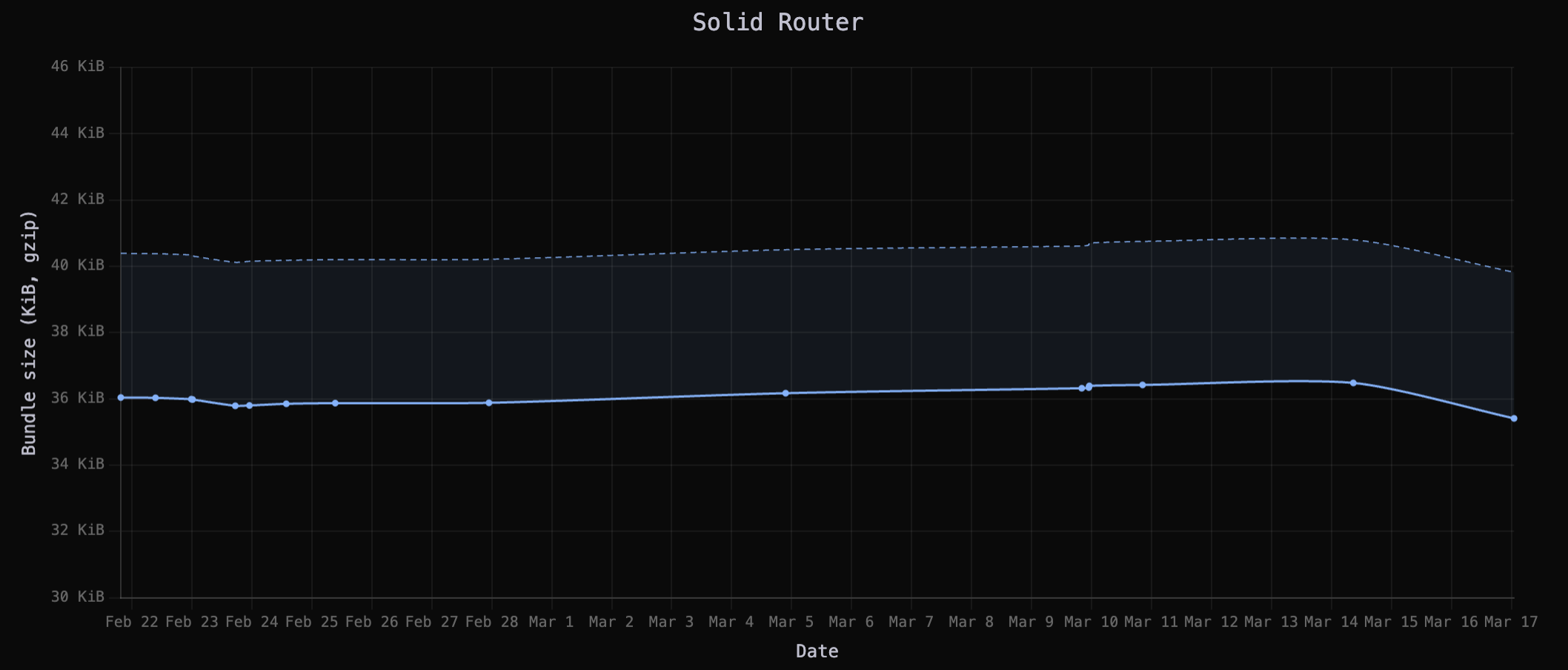Image resolution: width=1568 pixels, height=670 pixels.
Task: Select the "40 KiB" y-axis label
Action: pyautogui.click(x=77, y=265)
